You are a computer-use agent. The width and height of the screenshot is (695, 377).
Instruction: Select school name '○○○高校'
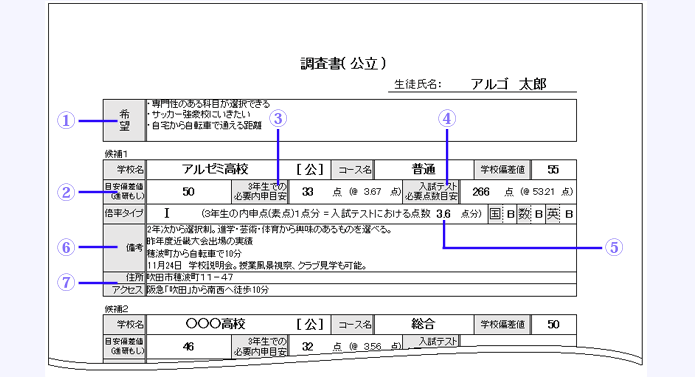[215, 324]
